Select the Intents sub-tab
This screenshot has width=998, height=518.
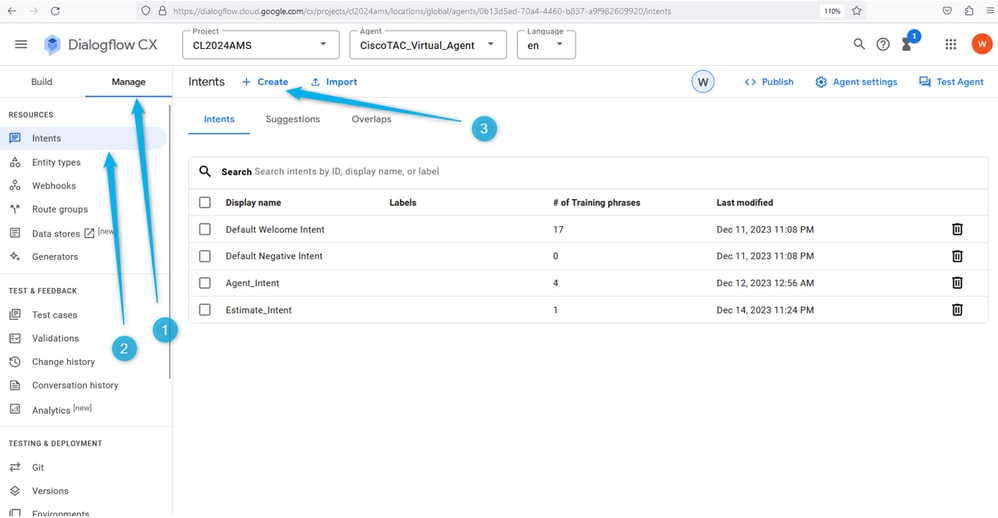219,119
